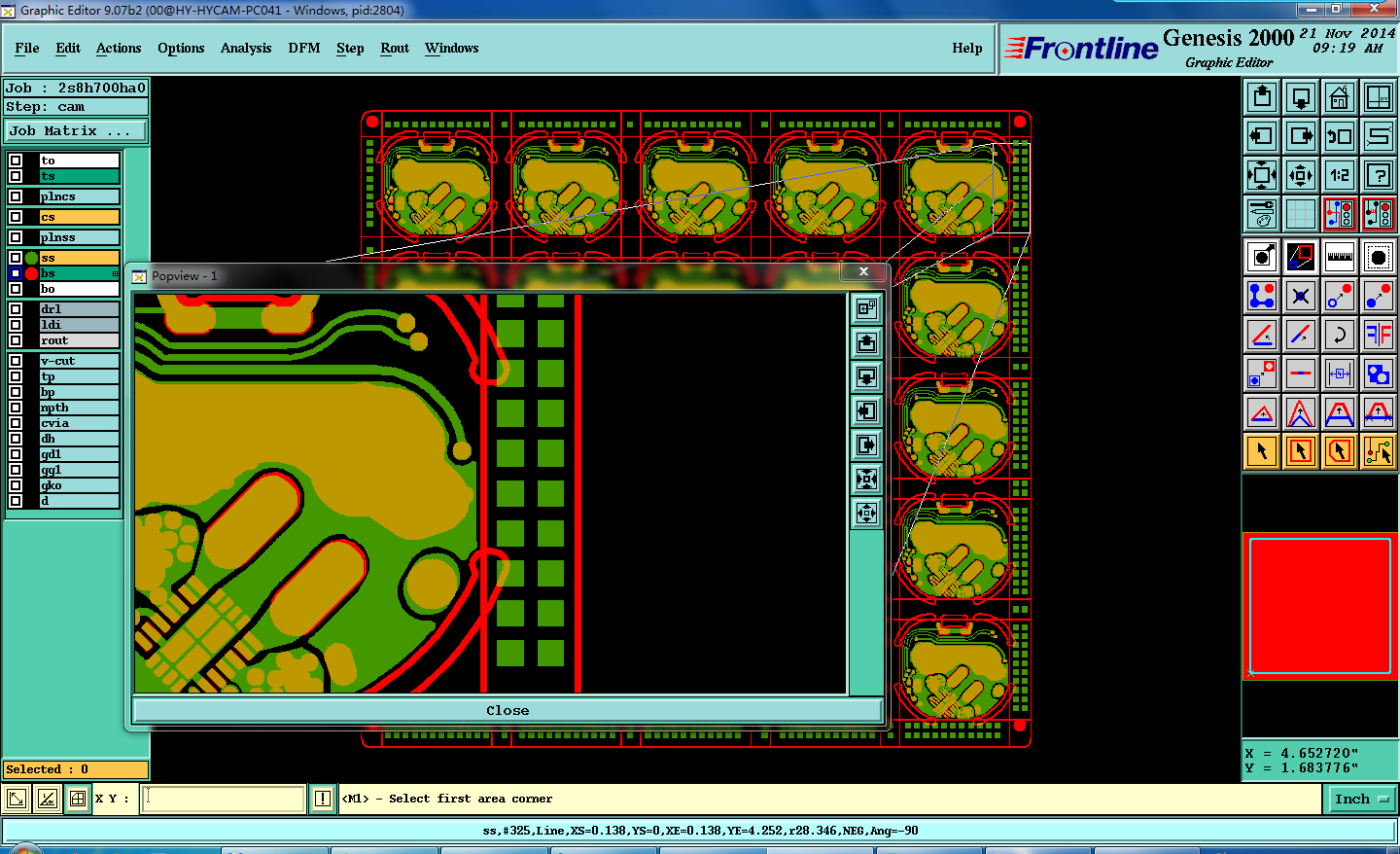Click the Home view icon

[x=1340, y=97]
